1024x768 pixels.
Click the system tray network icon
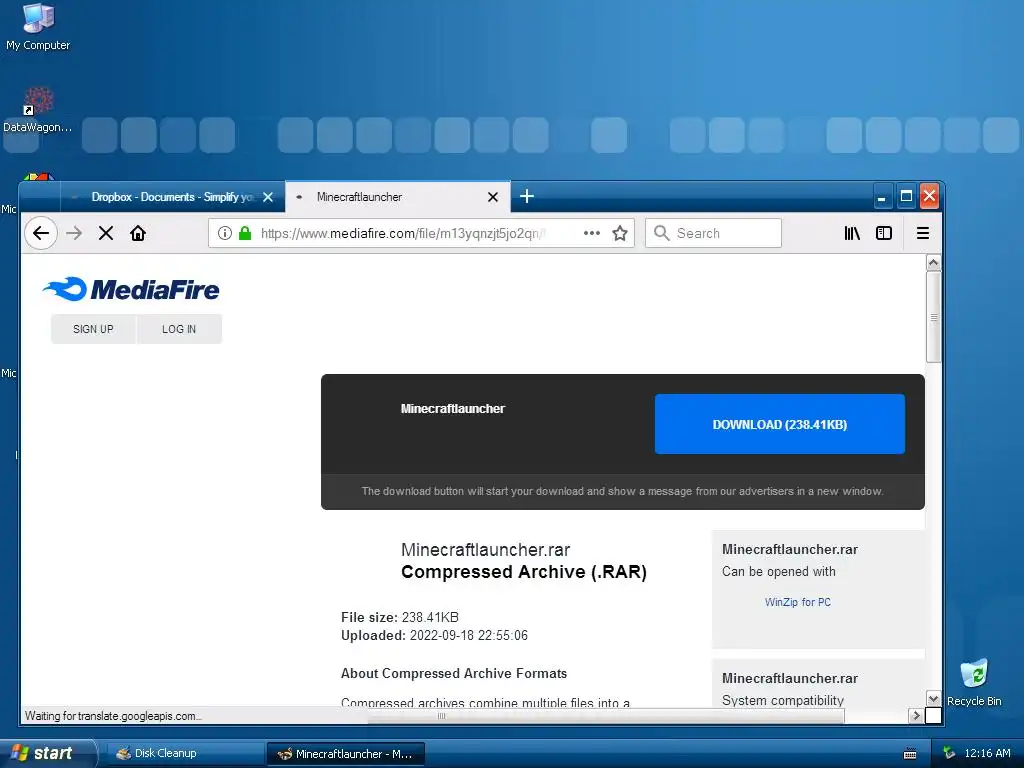pyautogui.click(x=949, y=753)
